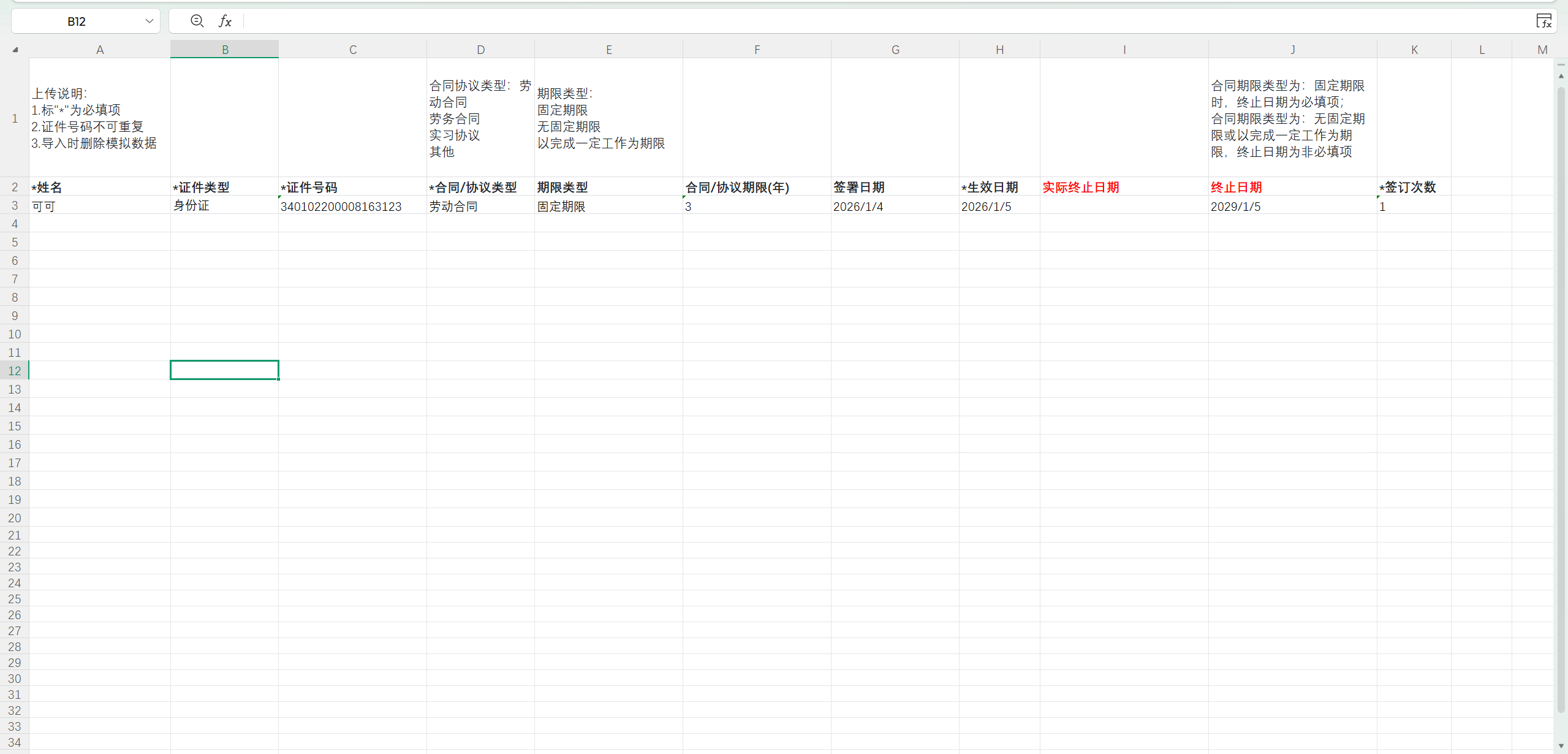This screenshot has width=1568, height=754.
Task: Click the magnifier icon in formula bar
Action: [x=197, y=21]
